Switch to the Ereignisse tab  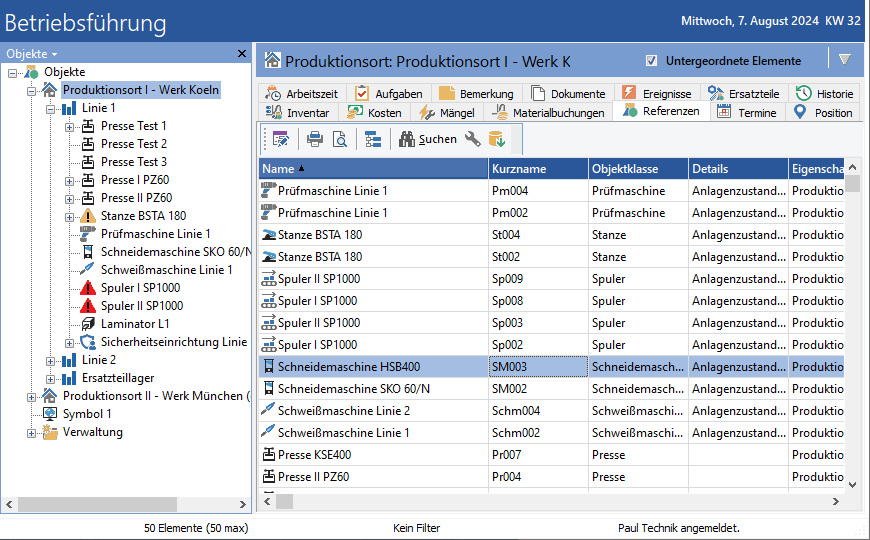657,93
